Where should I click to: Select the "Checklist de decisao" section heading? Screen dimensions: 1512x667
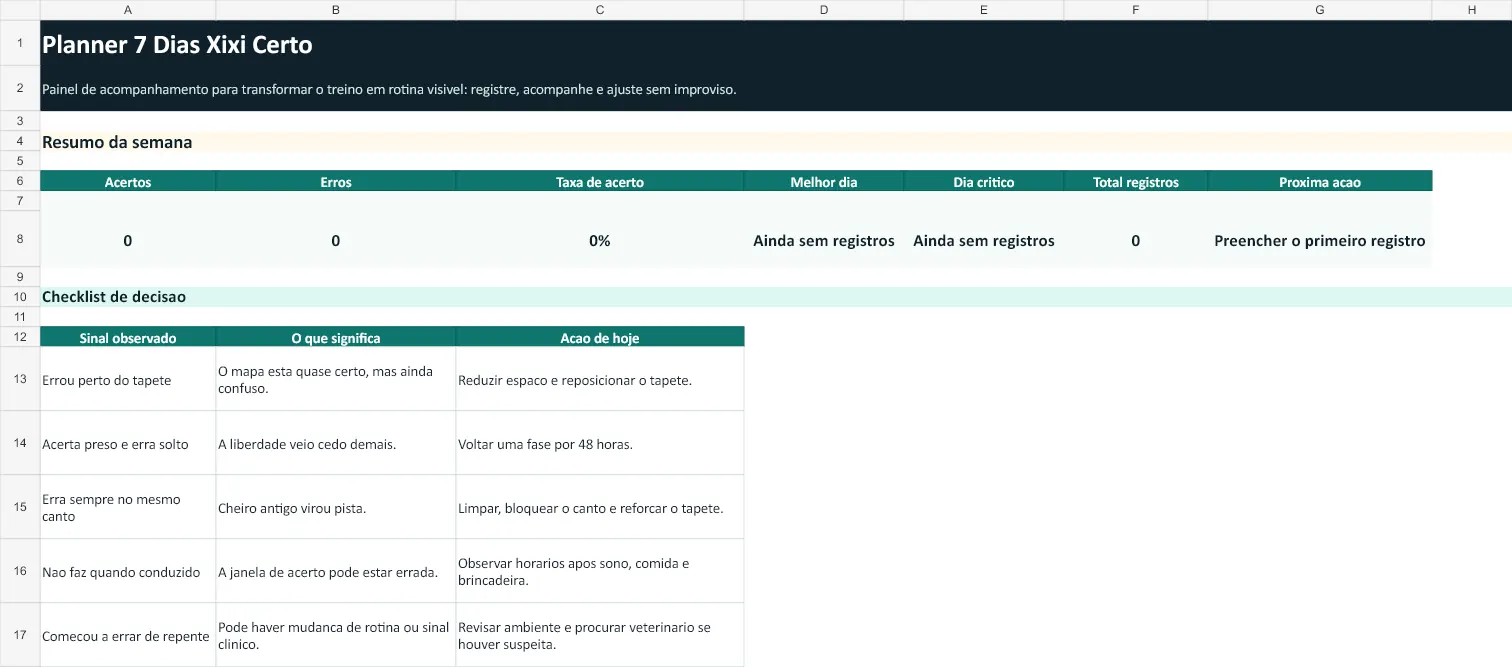114,297
